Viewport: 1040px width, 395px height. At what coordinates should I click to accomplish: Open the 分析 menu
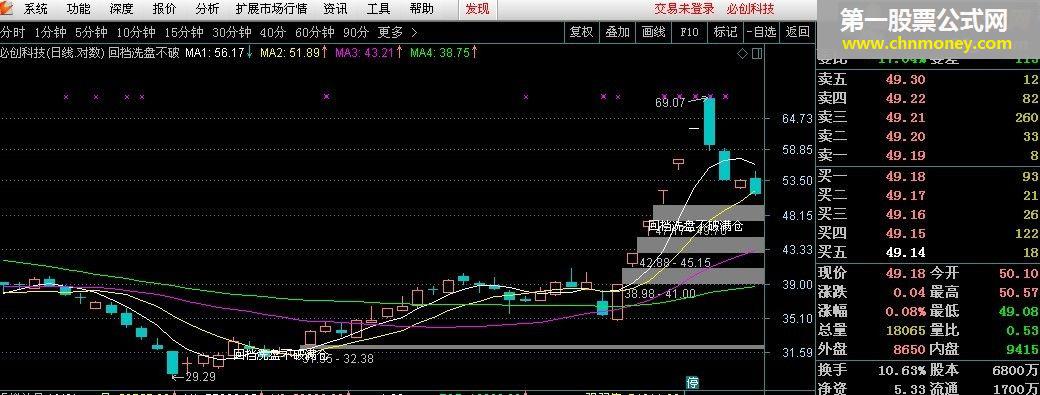[207, 9]
